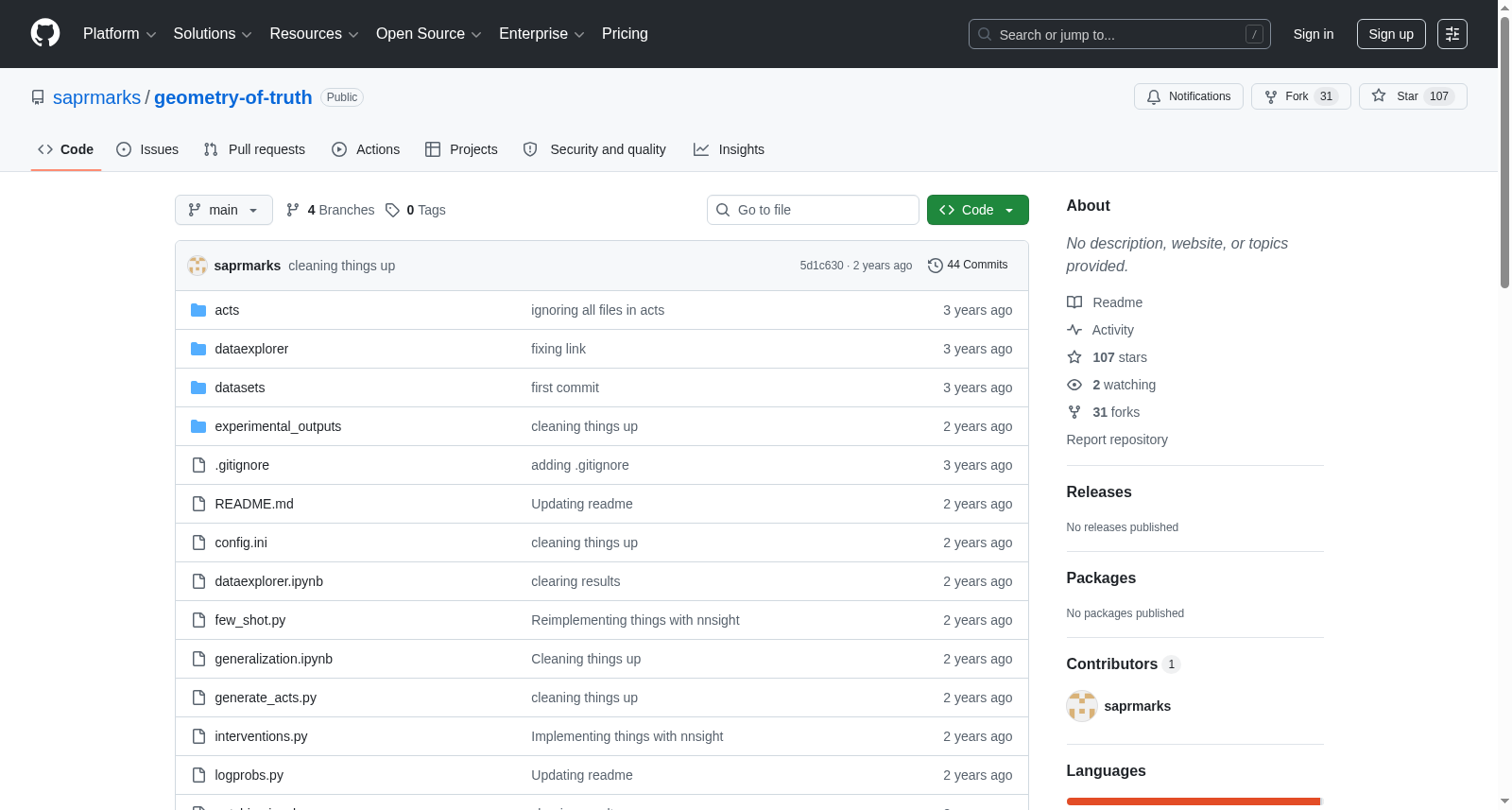Click the saprmarks contributor avatar

click(x=1082, y=706)
